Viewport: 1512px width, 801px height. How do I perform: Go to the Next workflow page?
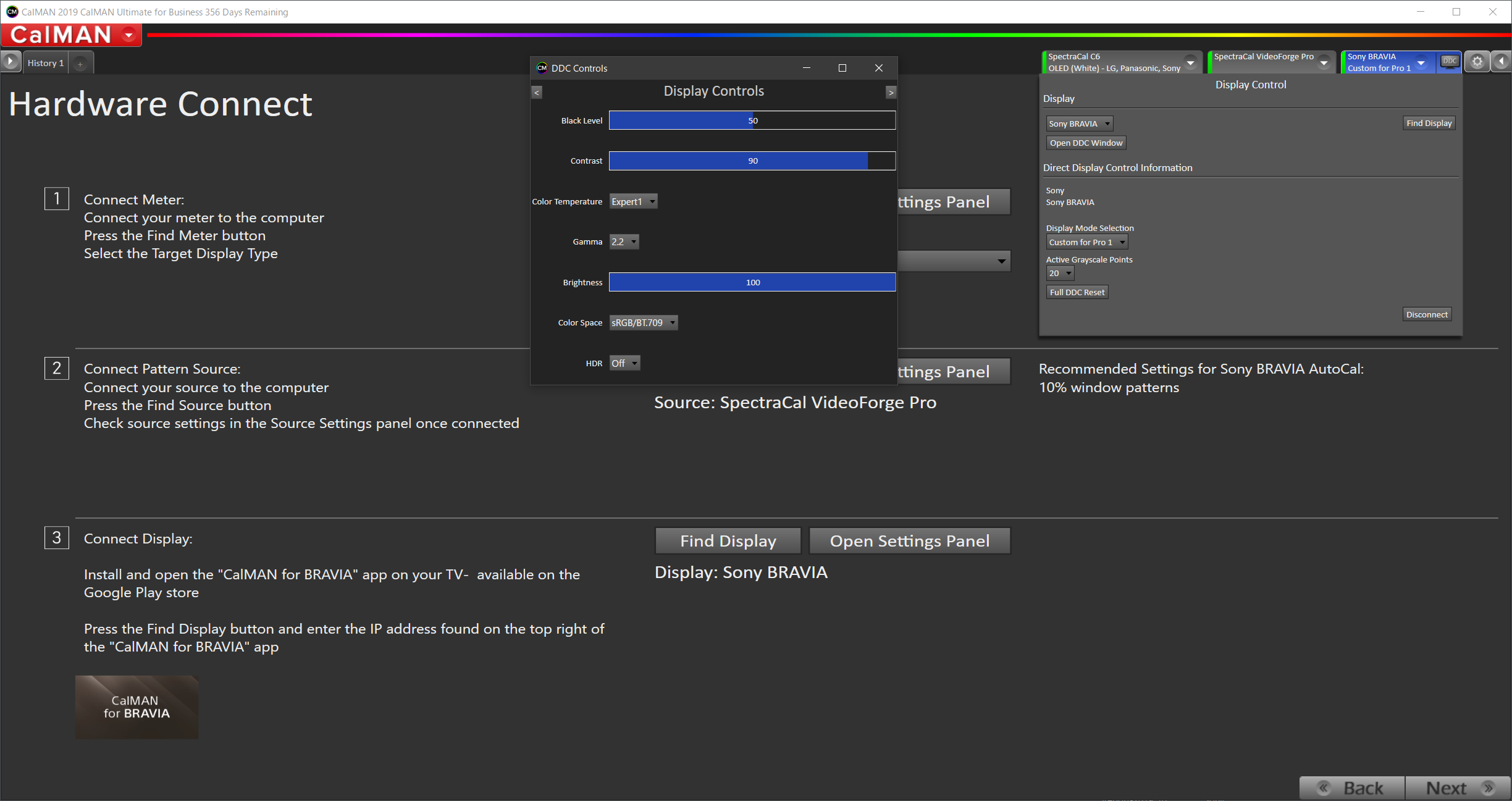point(1458,788)
